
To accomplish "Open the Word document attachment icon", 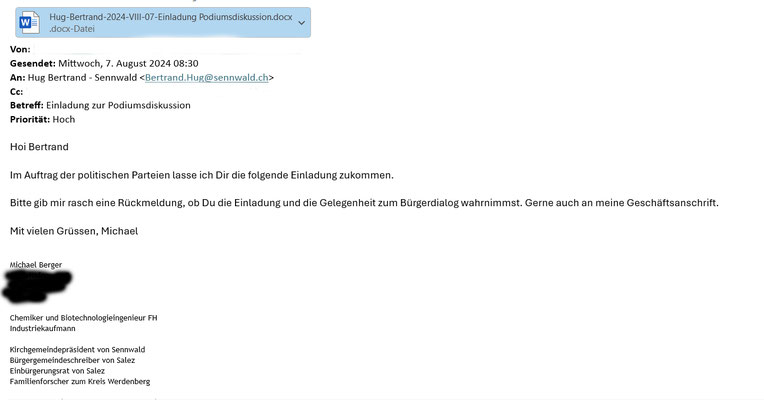I will 29,22.
